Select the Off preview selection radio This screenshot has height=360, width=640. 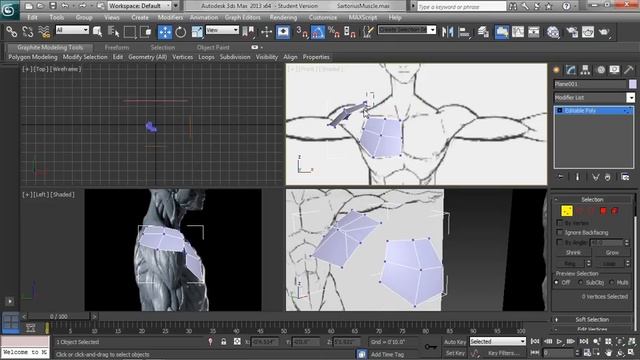(557, 282)
